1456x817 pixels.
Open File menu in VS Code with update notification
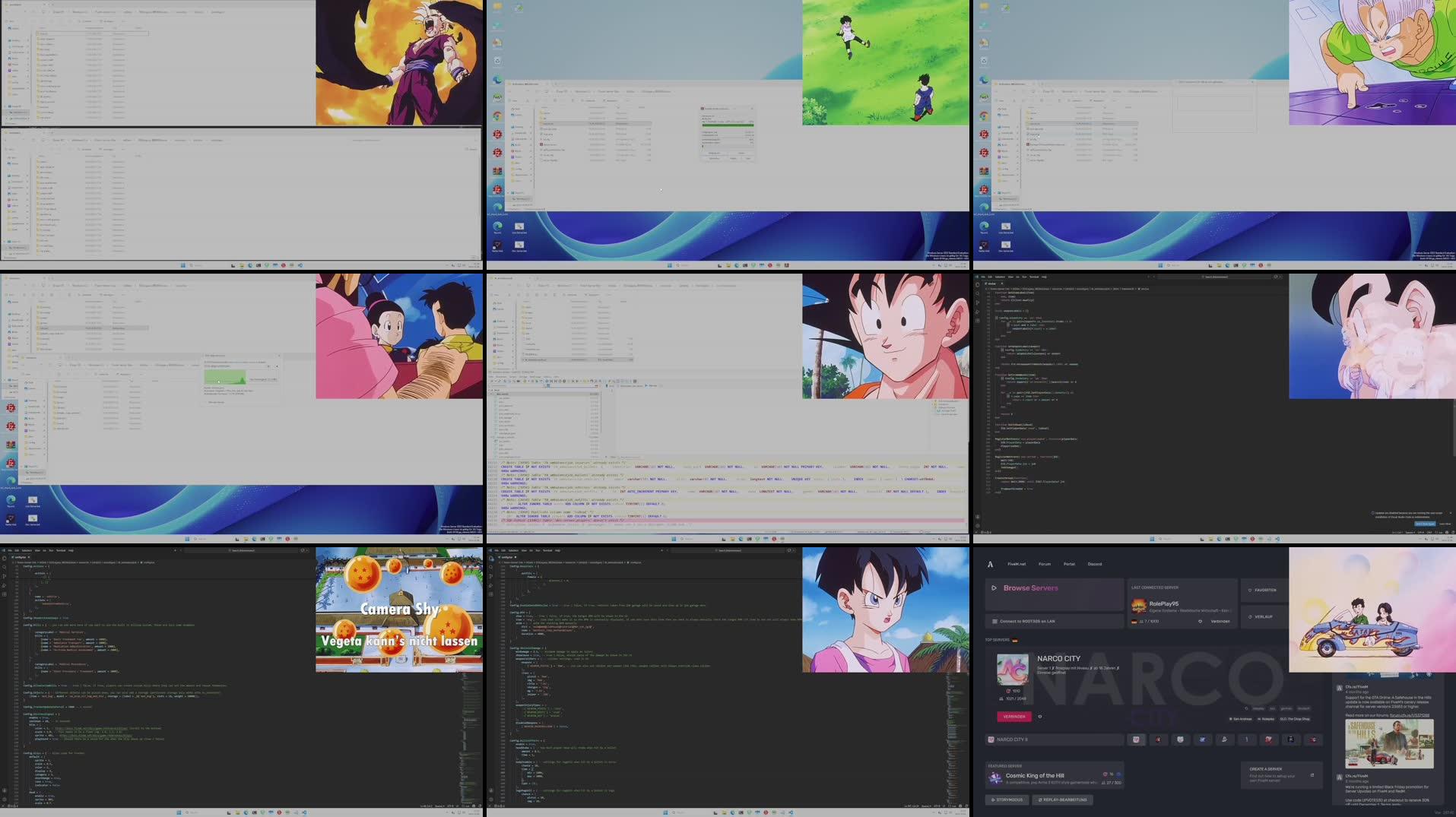pos(983,277)
